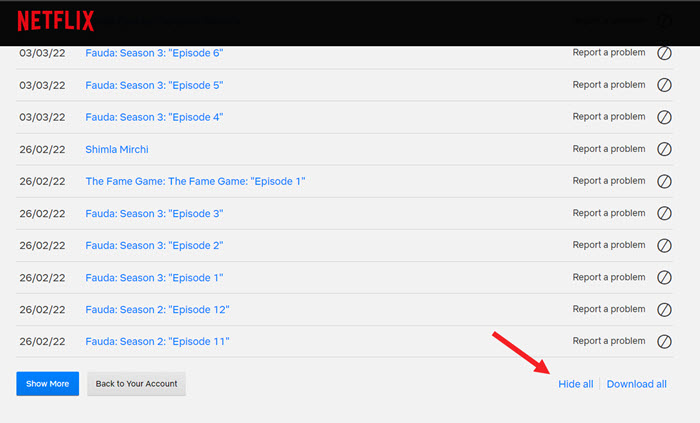Open the Shimla Mirchi title link
The width and height of the screenshot is (700, 423).
click(x=117, y=149)
